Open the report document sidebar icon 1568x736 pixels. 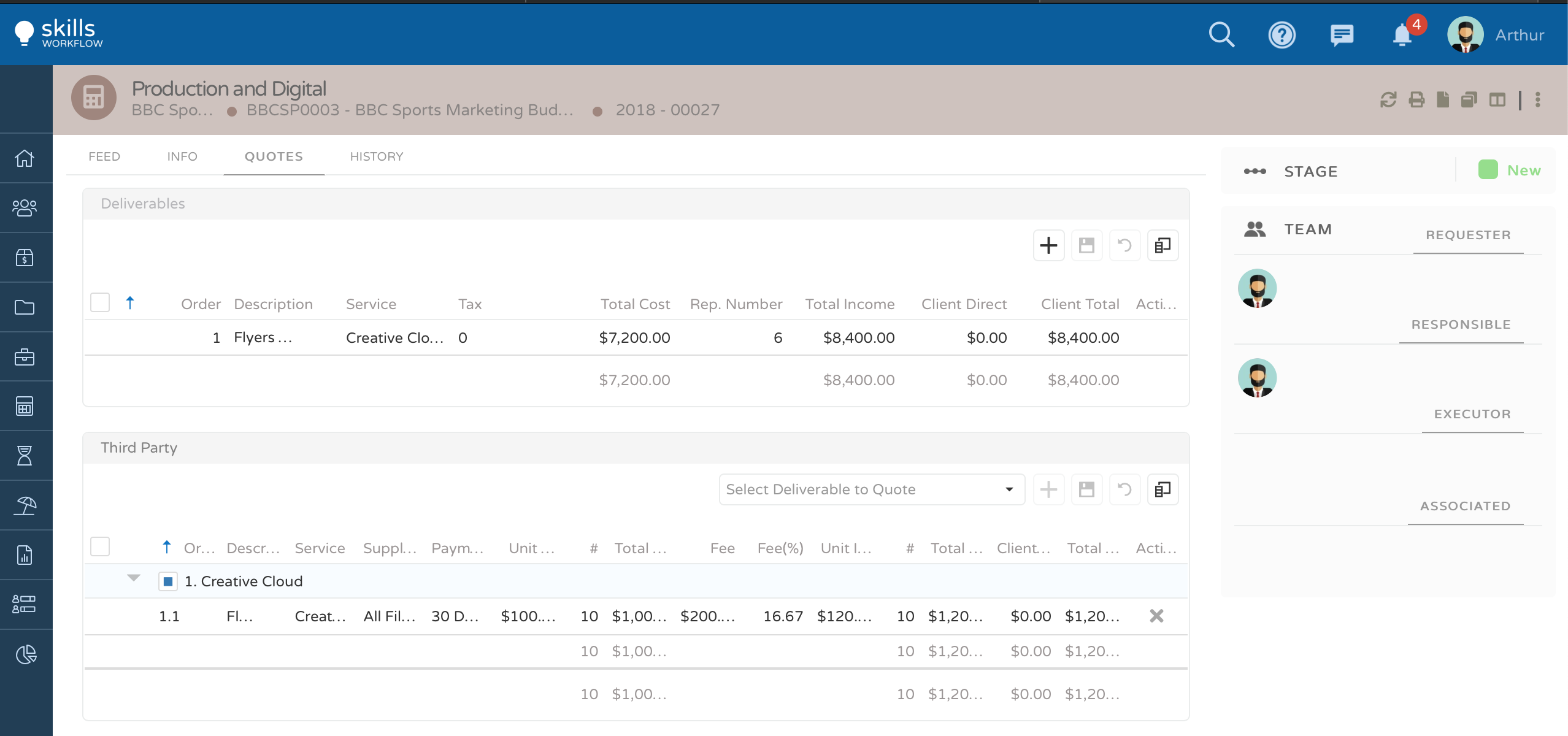(x=25, y=555)
